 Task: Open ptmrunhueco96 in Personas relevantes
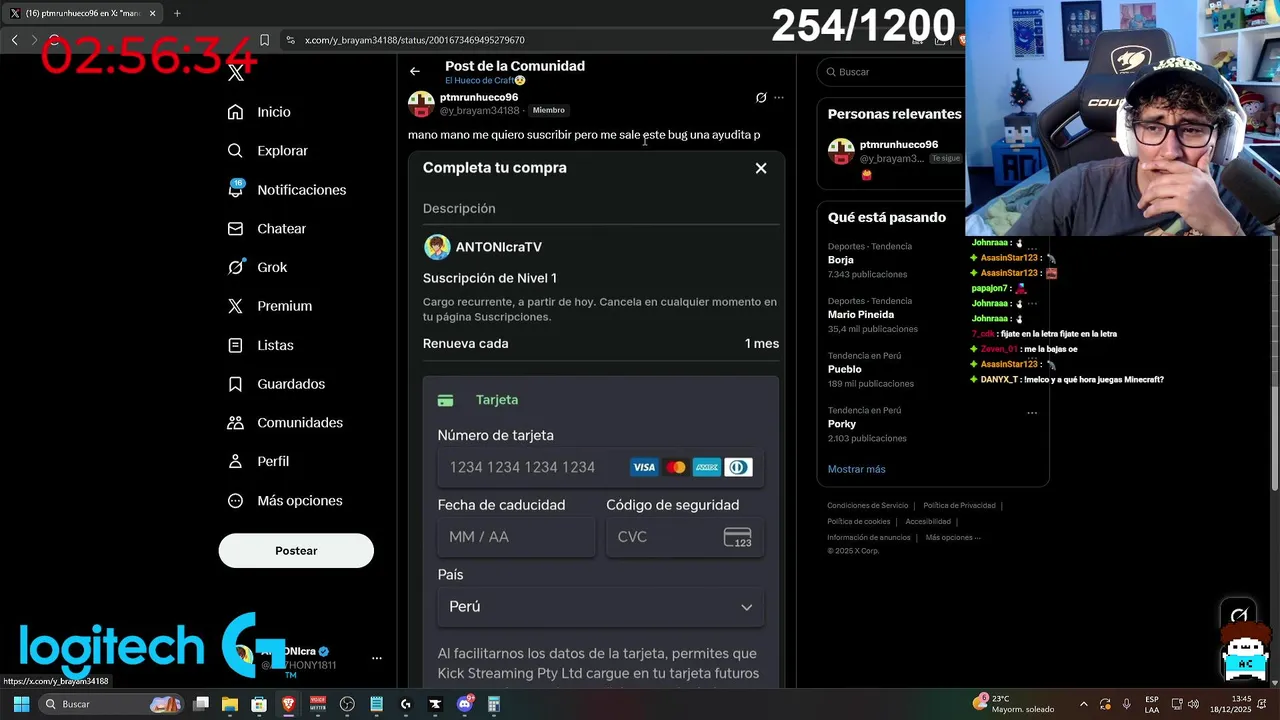click(899, 145)
